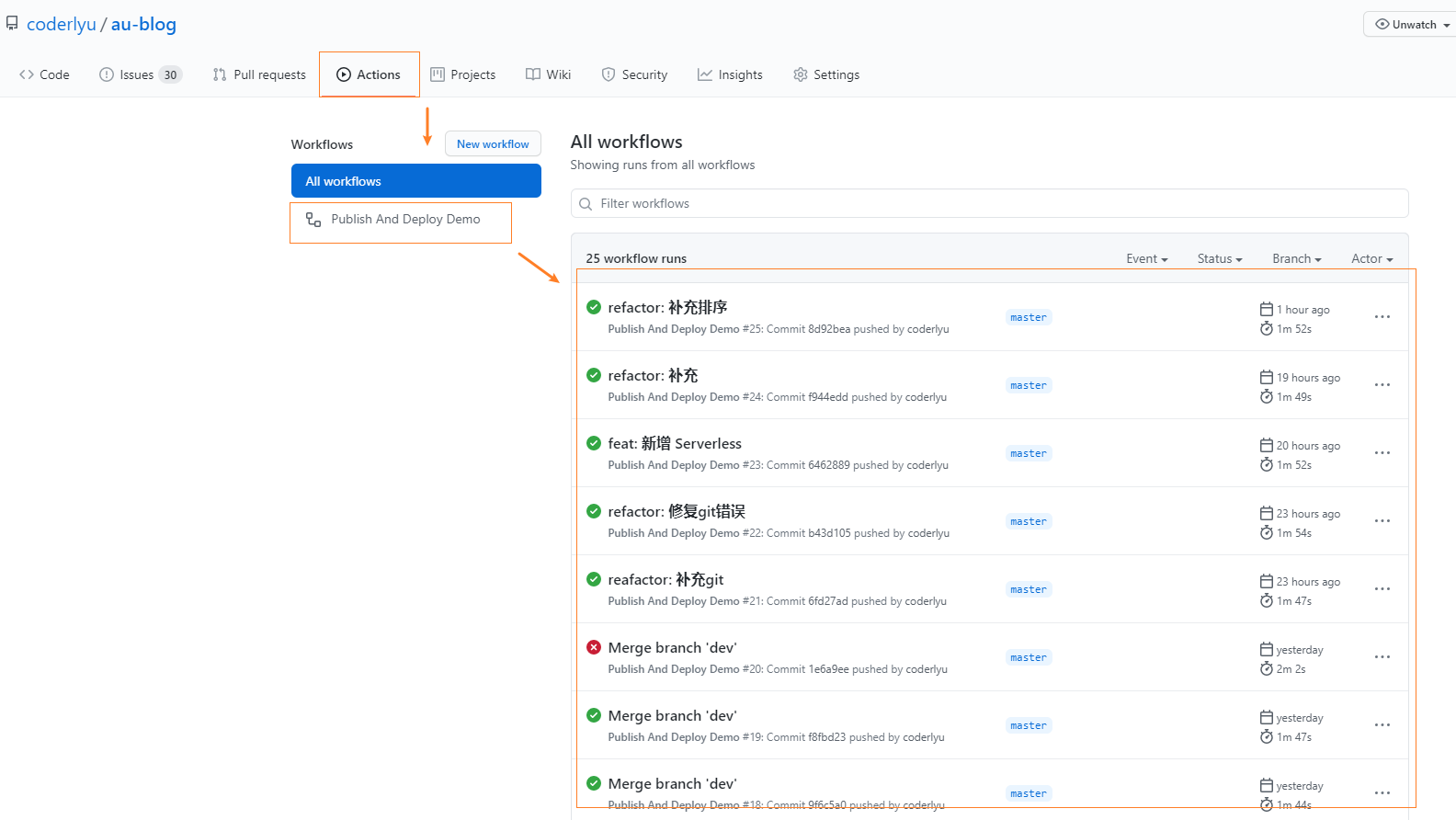This screenshot has width=1456, height=820.
Task: Select All workflows in sidebar
Action: click(x=416, y=181)
